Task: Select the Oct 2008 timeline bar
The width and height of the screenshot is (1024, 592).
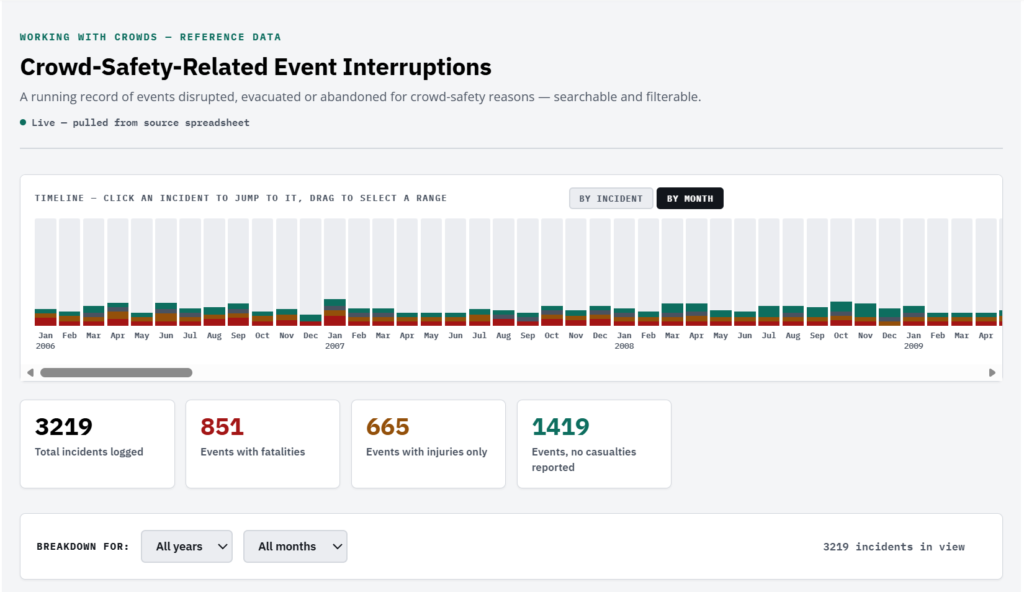Action: (x=841, y=272)
